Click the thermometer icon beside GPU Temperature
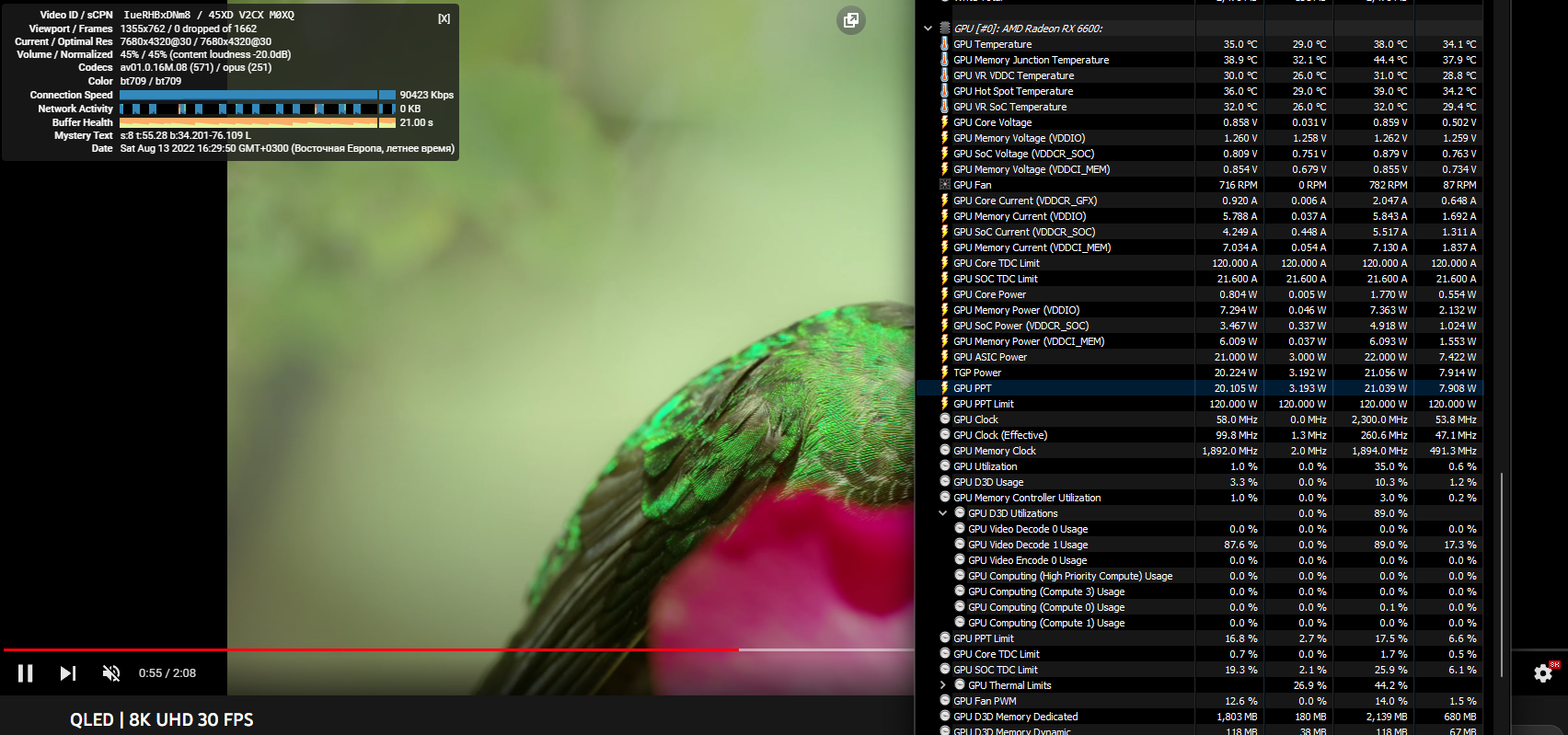 click(x=944, y=44)
